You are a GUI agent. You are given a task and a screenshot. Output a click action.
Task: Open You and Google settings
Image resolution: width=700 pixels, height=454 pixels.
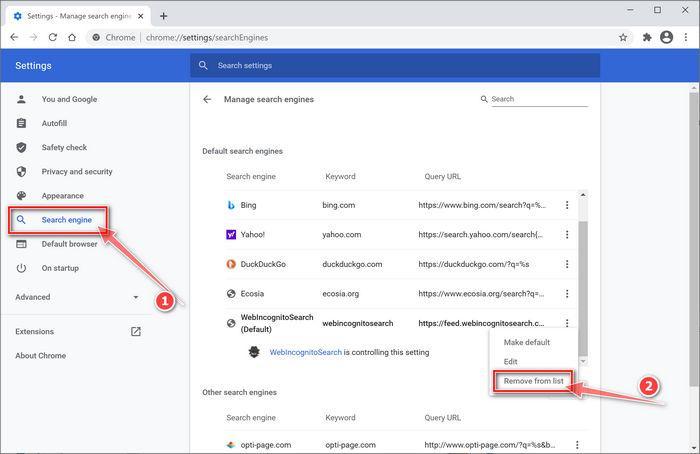point(69,99)
